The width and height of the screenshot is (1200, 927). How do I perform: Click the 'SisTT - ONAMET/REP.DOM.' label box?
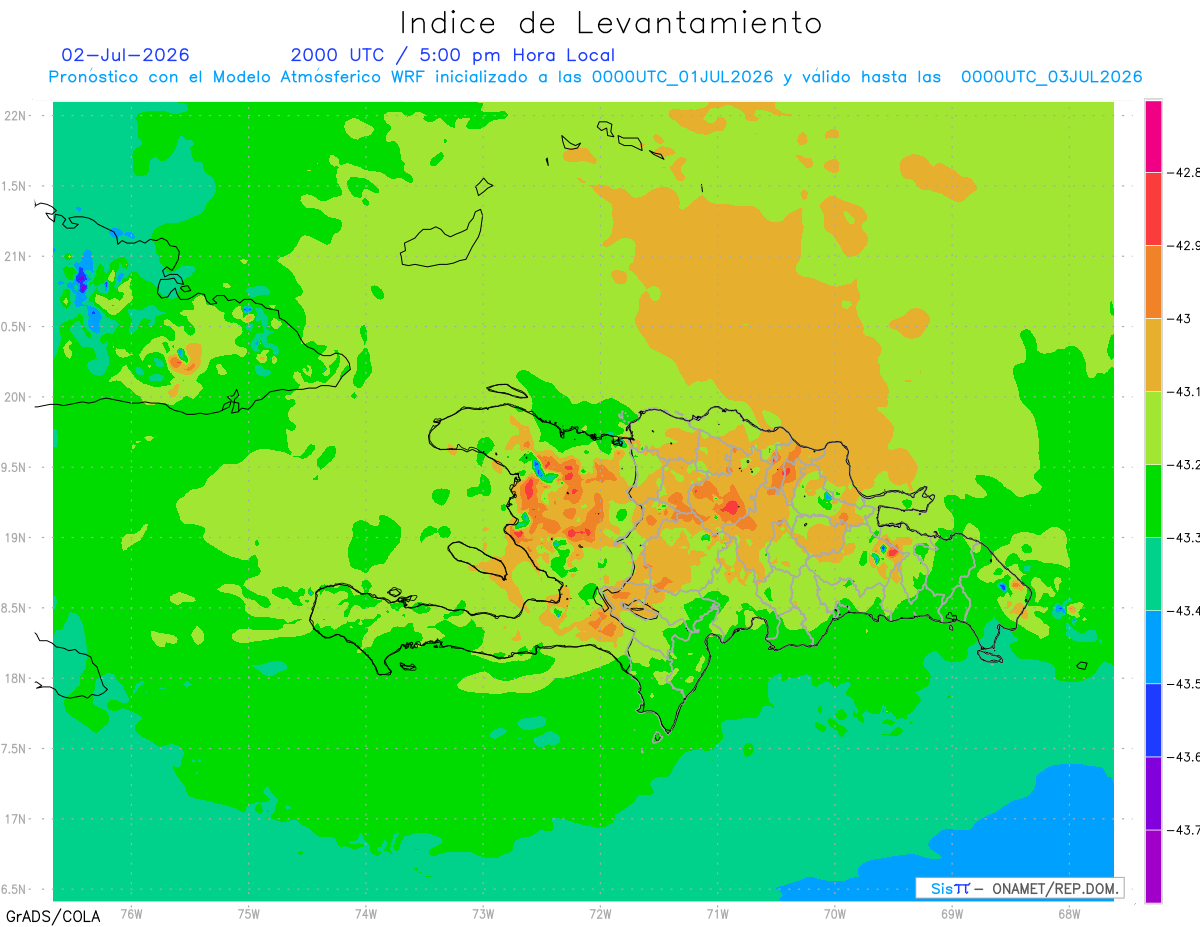pos(1019,888)
